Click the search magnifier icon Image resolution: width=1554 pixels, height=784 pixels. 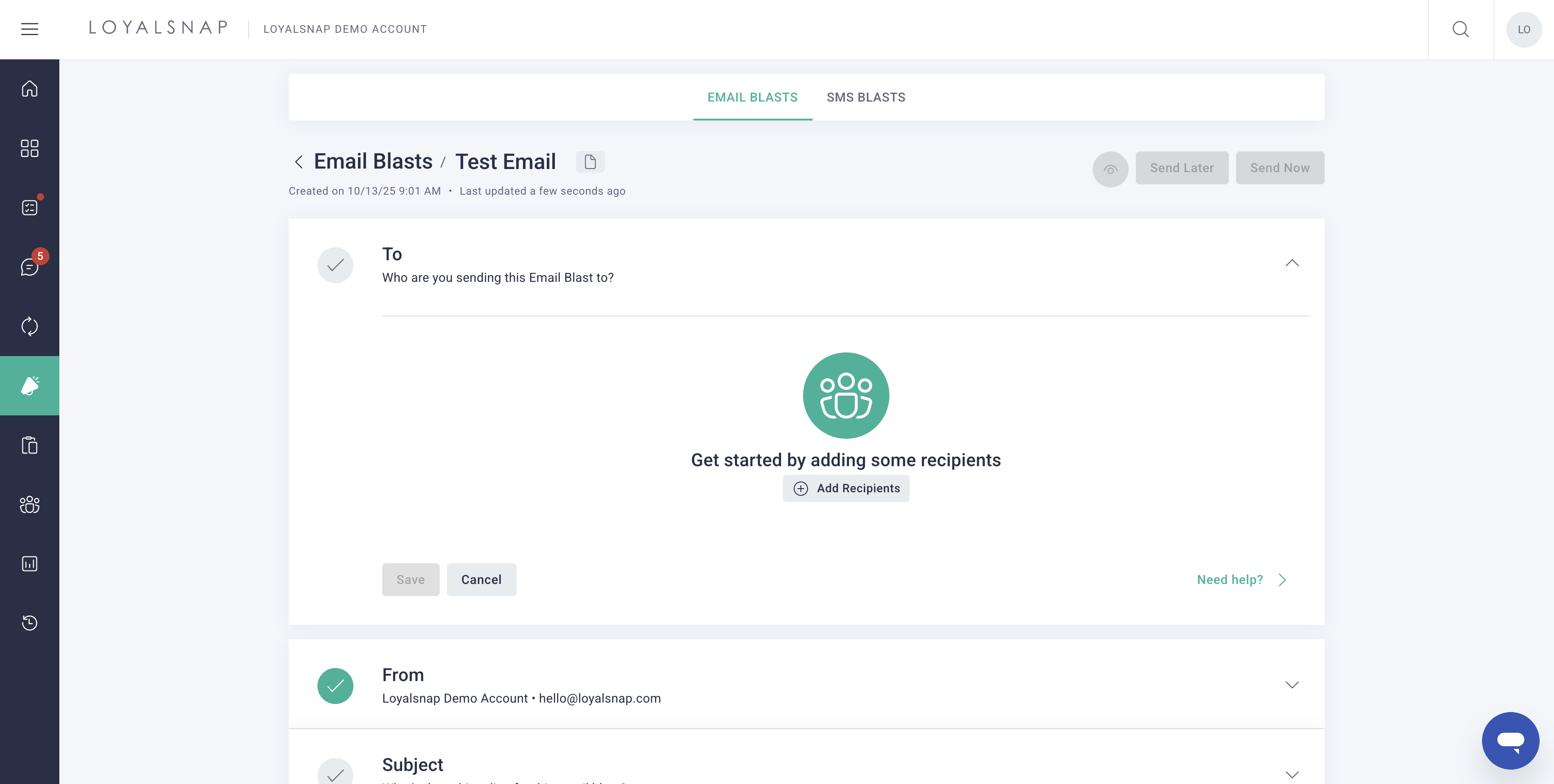[x=1460, y=29]
